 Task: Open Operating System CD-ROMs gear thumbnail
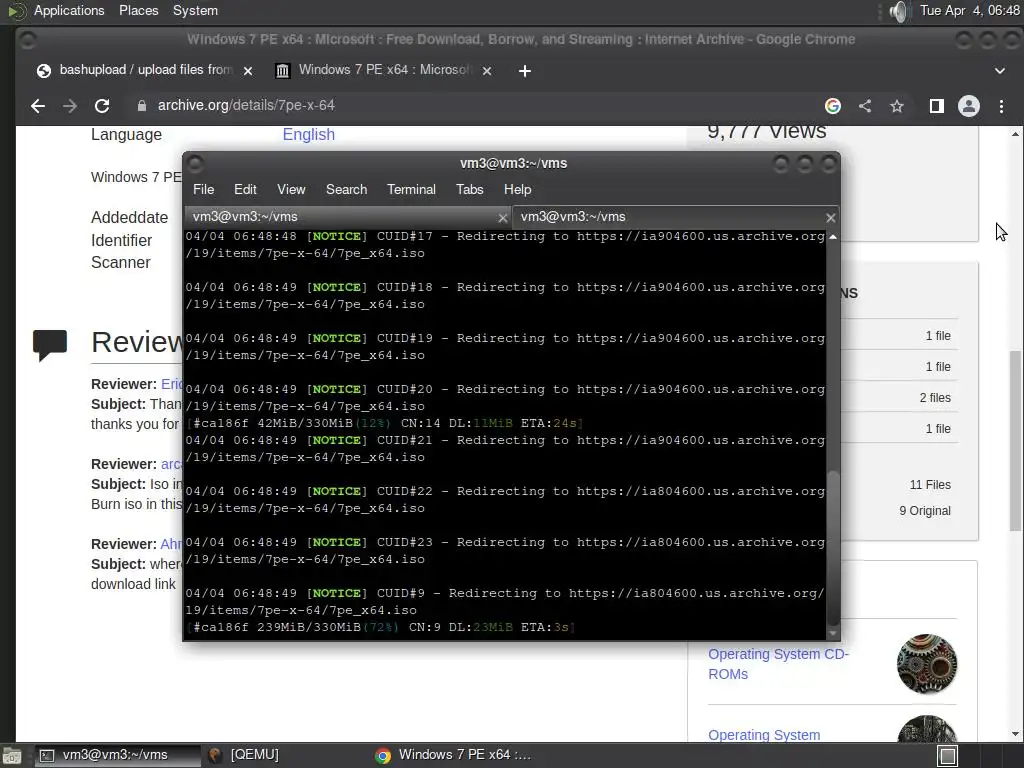pos(927,664)
